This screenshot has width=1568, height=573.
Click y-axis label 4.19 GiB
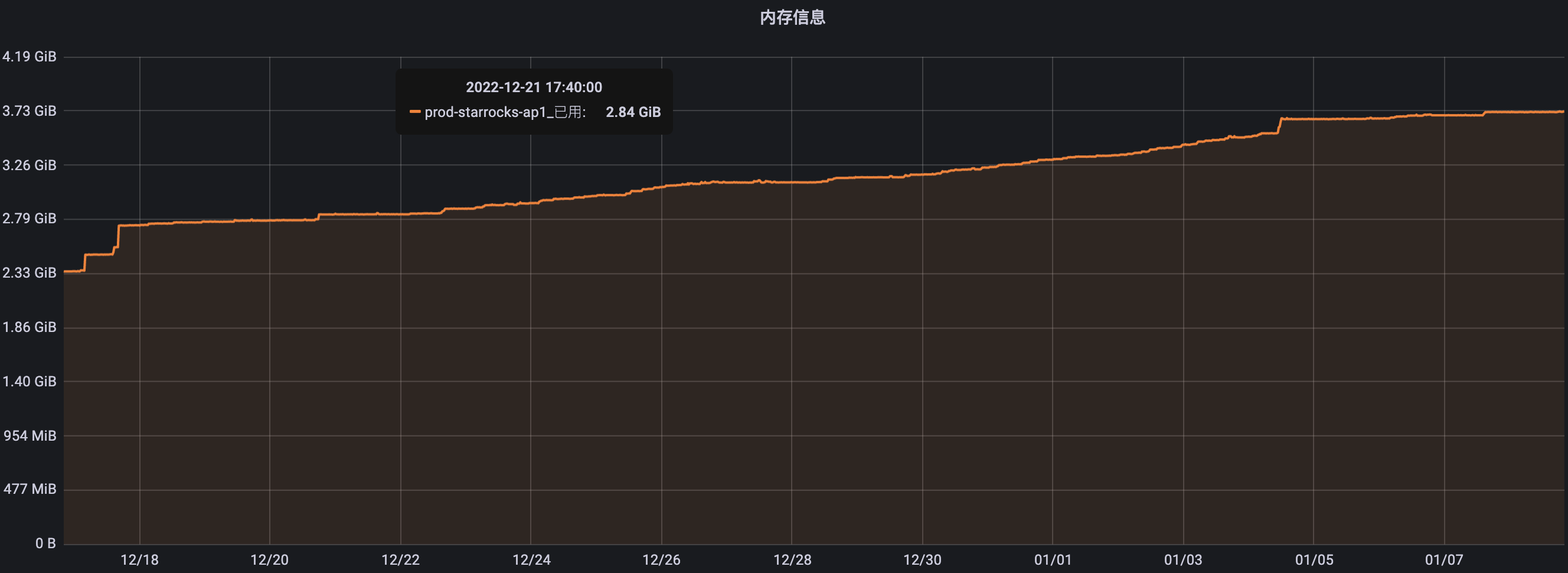click(x=29, y=57)
